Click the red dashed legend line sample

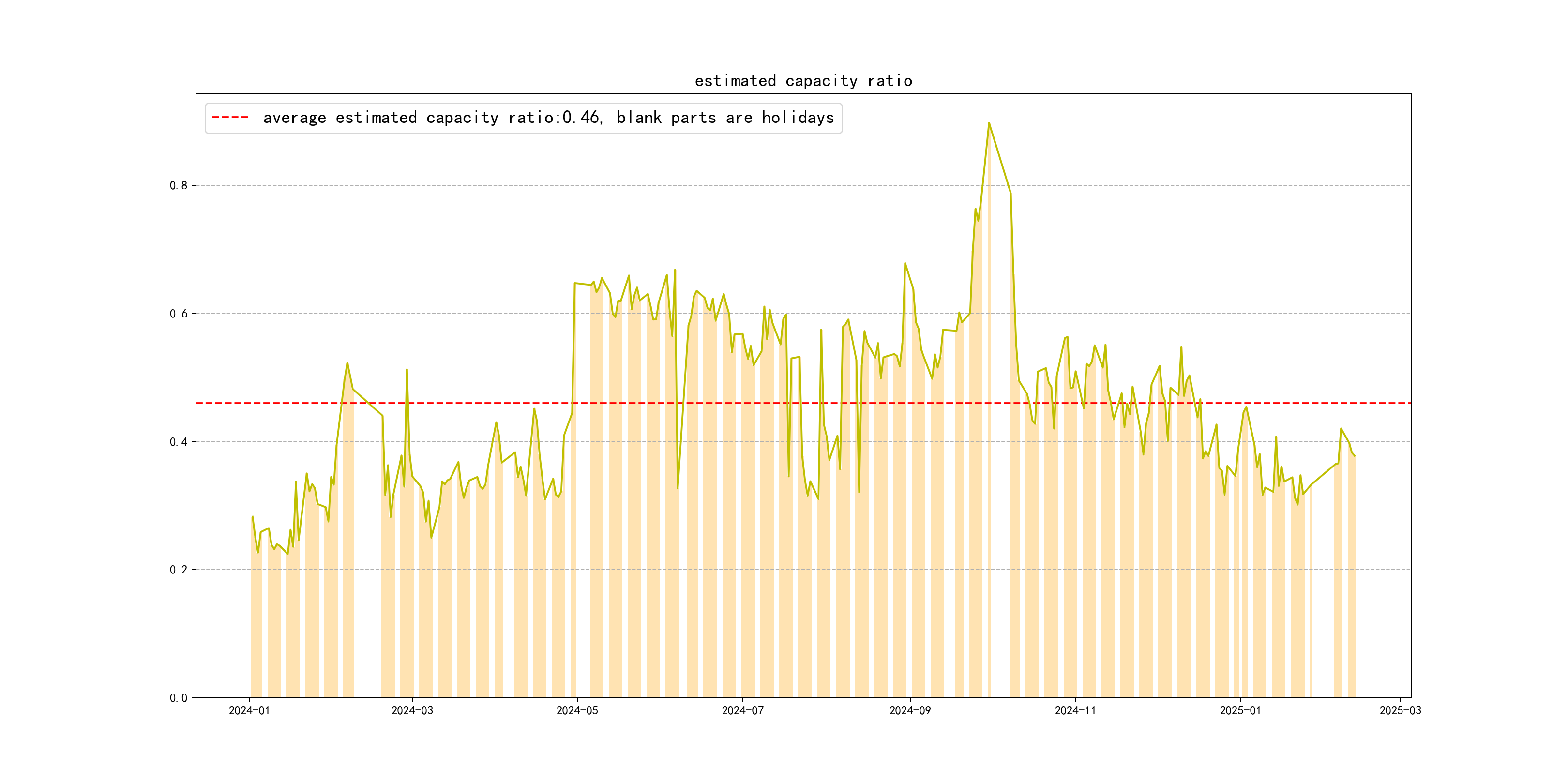coord(230,118)
